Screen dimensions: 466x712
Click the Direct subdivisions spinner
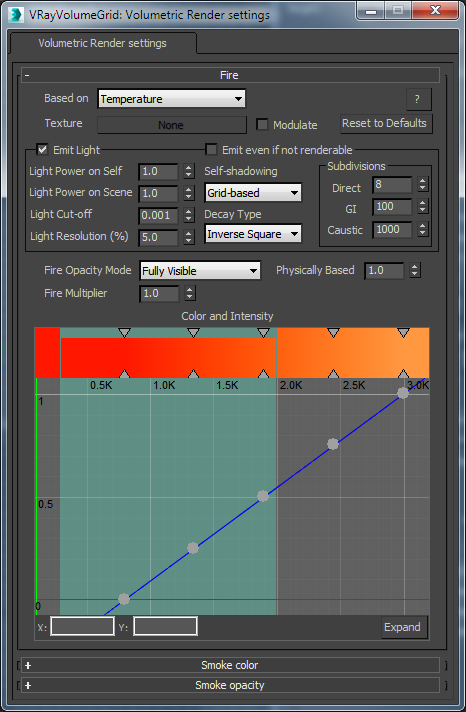(423, 184)
